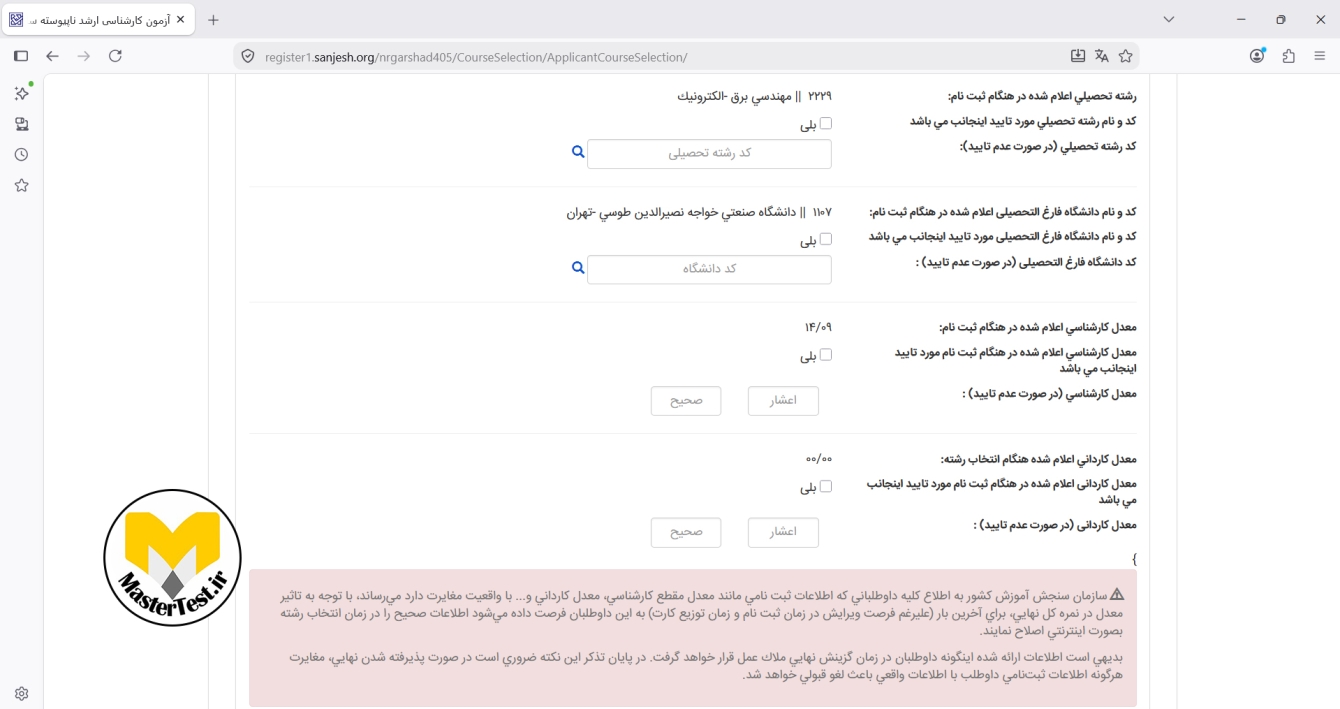Select the آزمون کارشناسی ارشد ناپیوسته tab
The height and width of the screenshot is (709, 1340).
[x=98, y=20]
